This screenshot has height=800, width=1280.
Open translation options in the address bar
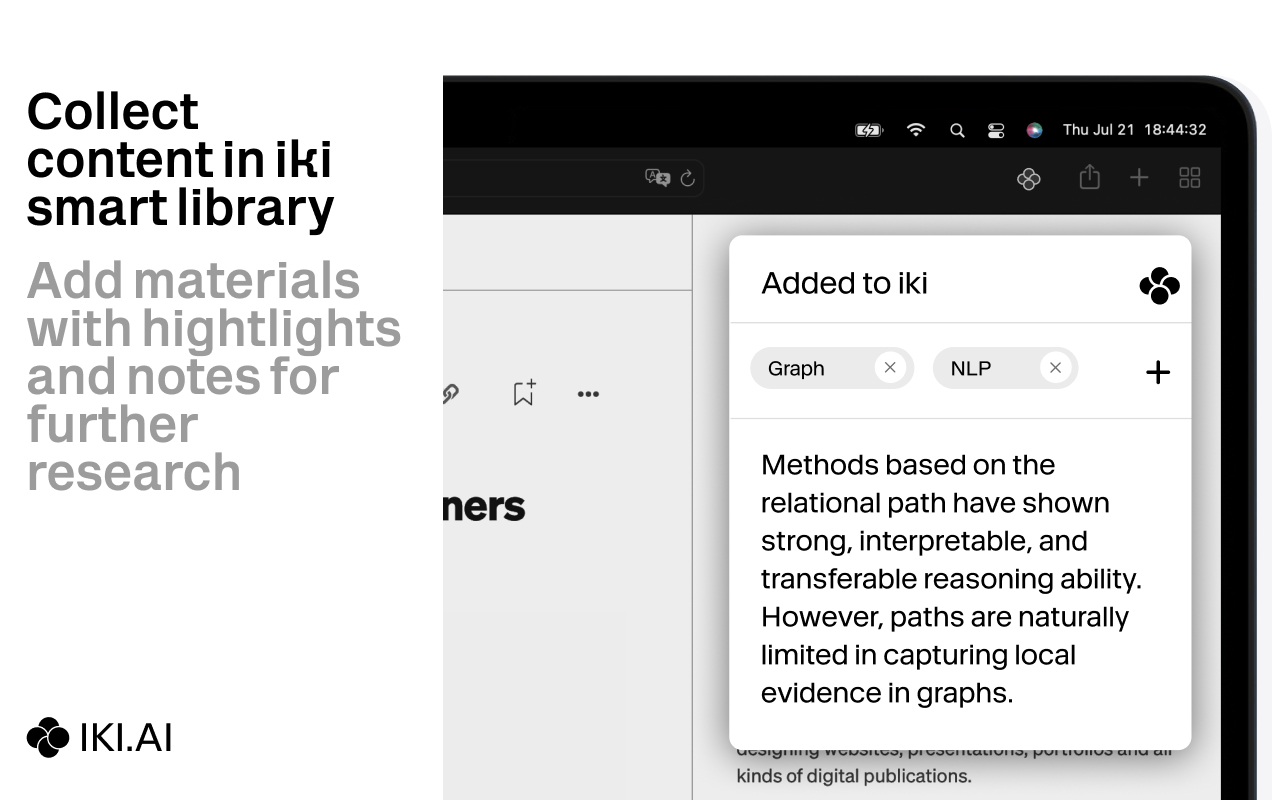[x=656, y=177]
